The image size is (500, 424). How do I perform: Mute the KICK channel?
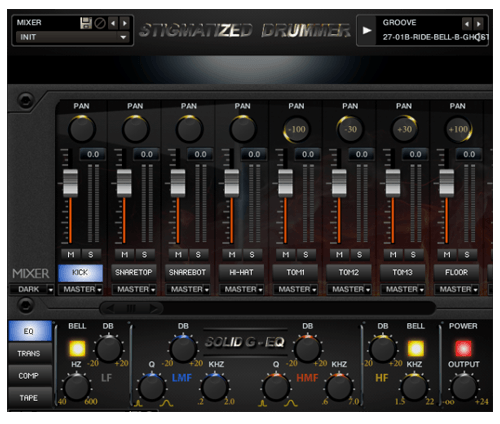click(x=71, y=255)
